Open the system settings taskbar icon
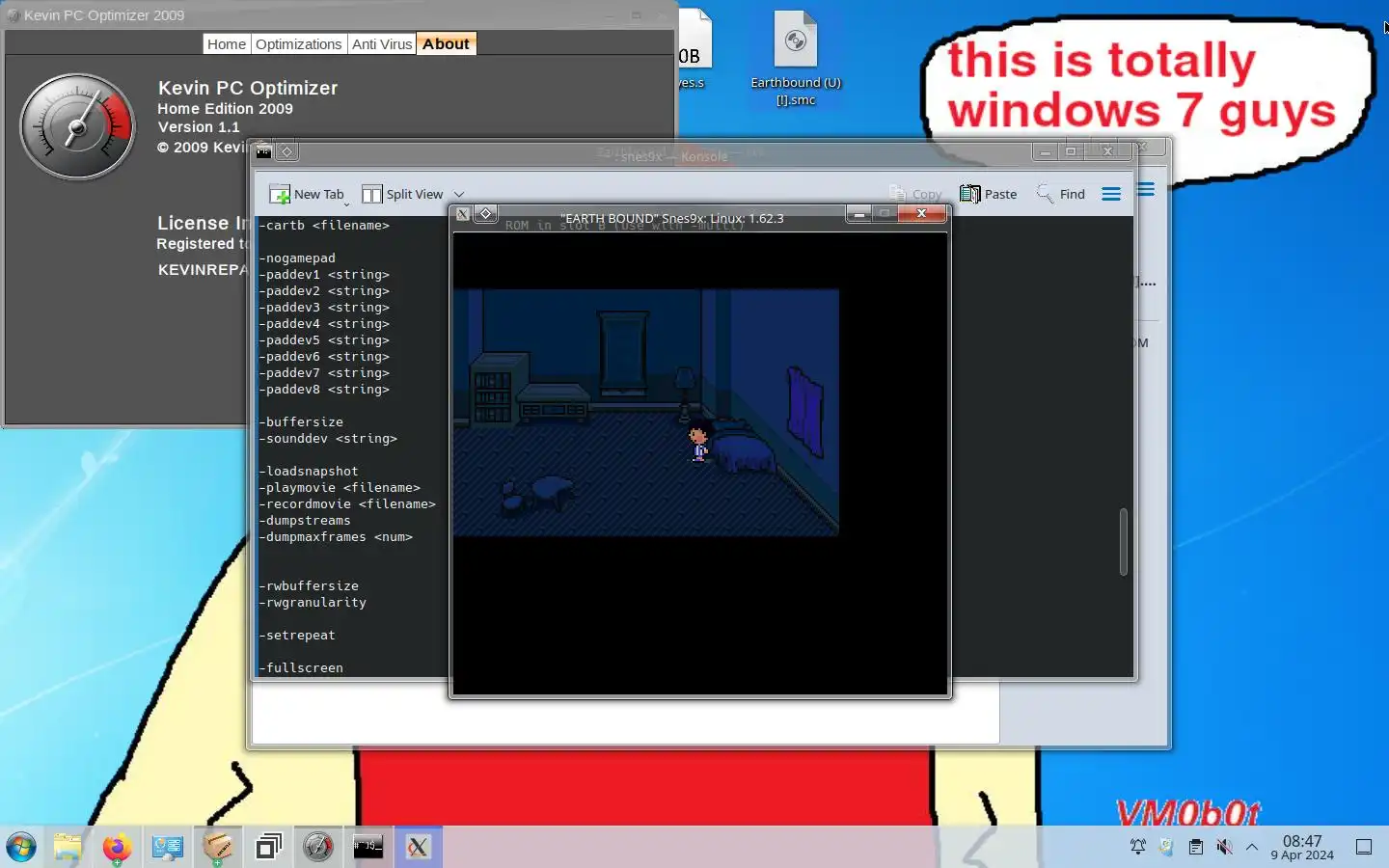This screenshot has width=1389, height=868. 167,847
